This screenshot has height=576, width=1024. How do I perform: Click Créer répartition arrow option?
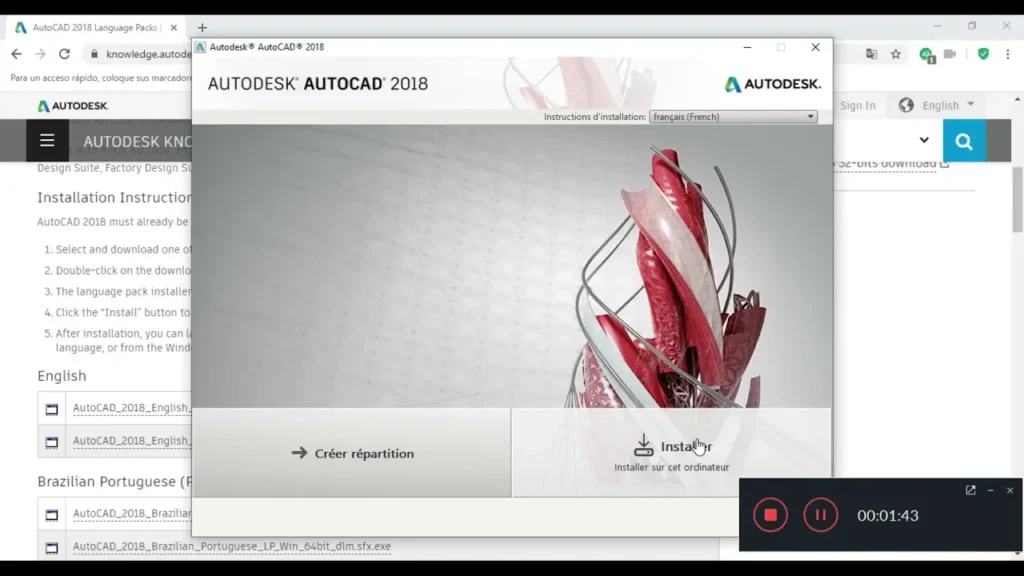tap(351, 453)
